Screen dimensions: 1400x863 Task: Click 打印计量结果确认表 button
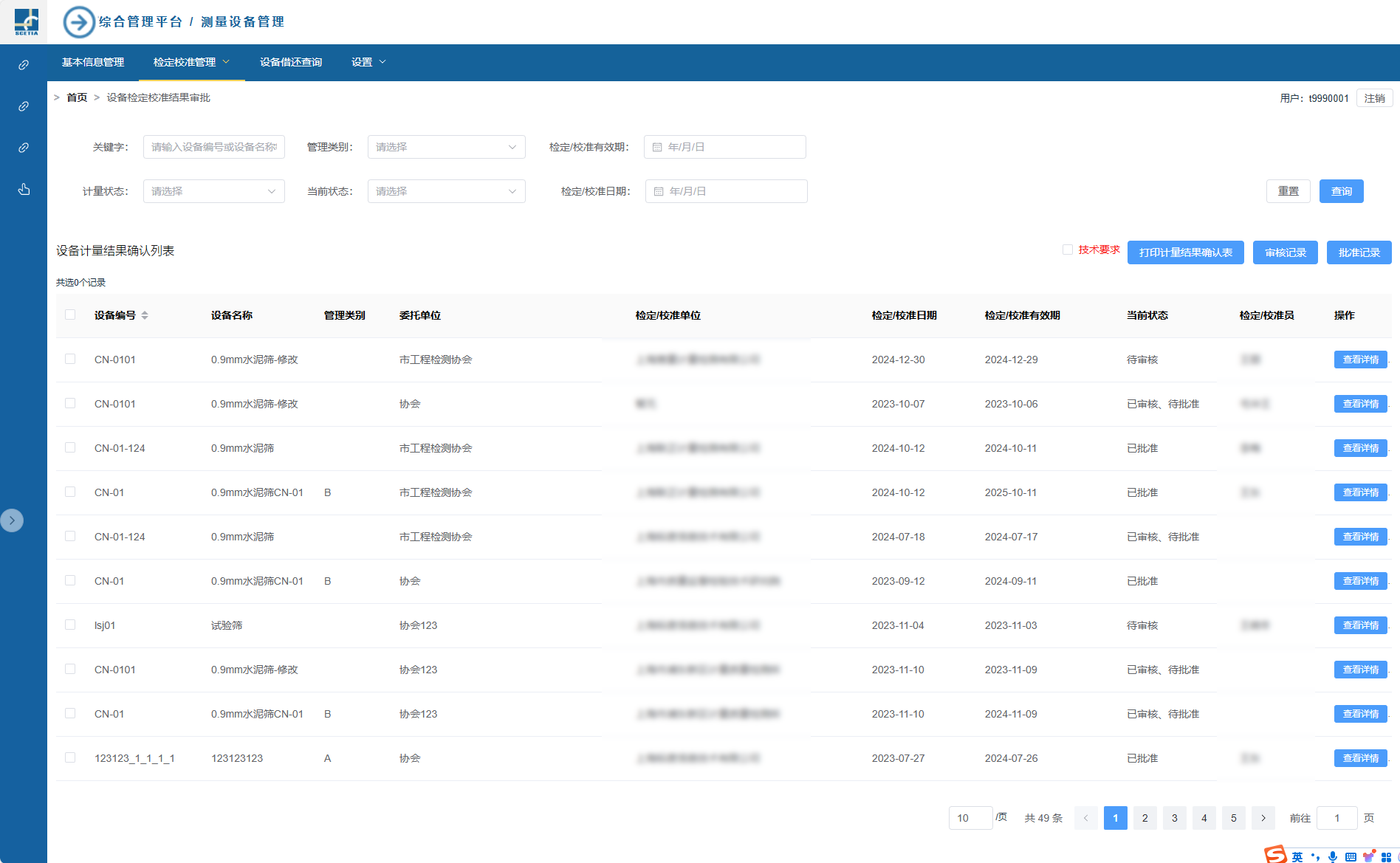coord(1185,252)
